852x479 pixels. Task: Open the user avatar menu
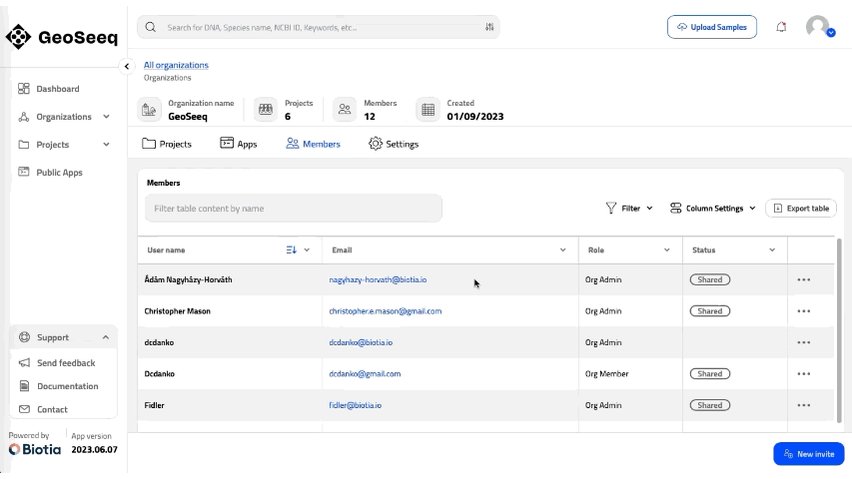(819, 27)
